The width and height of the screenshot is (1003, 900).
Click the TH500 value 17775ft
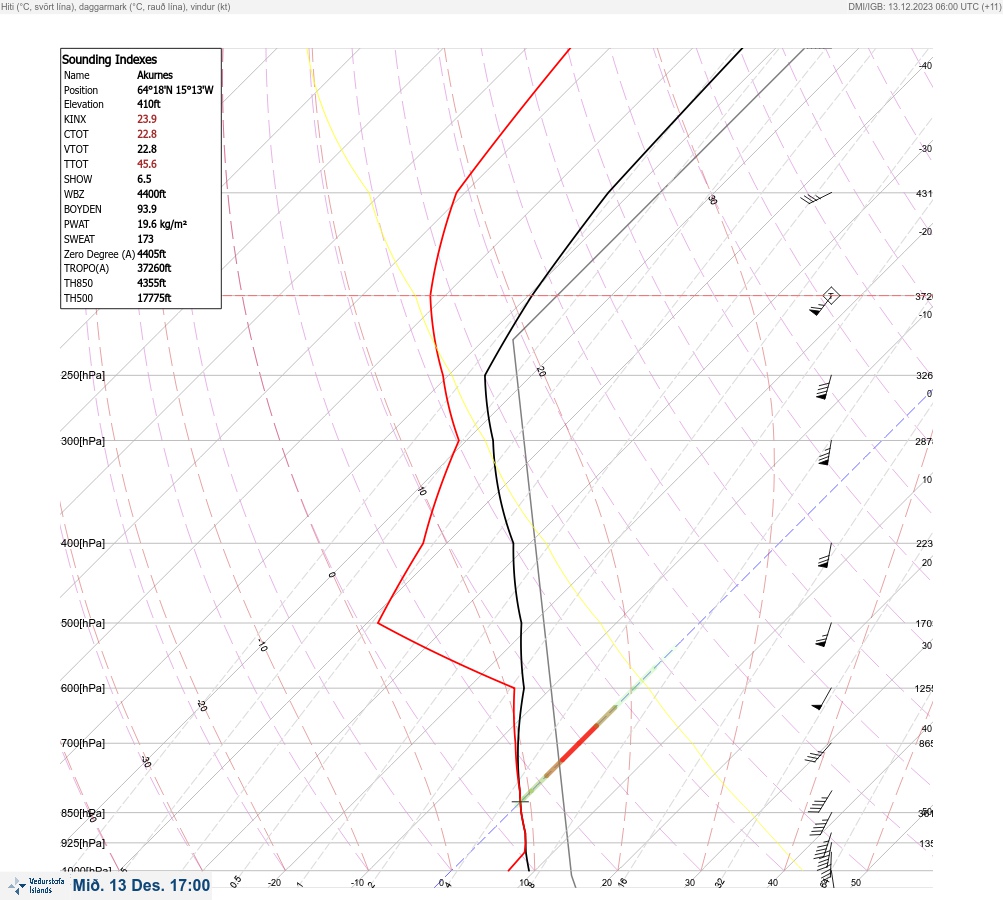click(x=154, y=298)
